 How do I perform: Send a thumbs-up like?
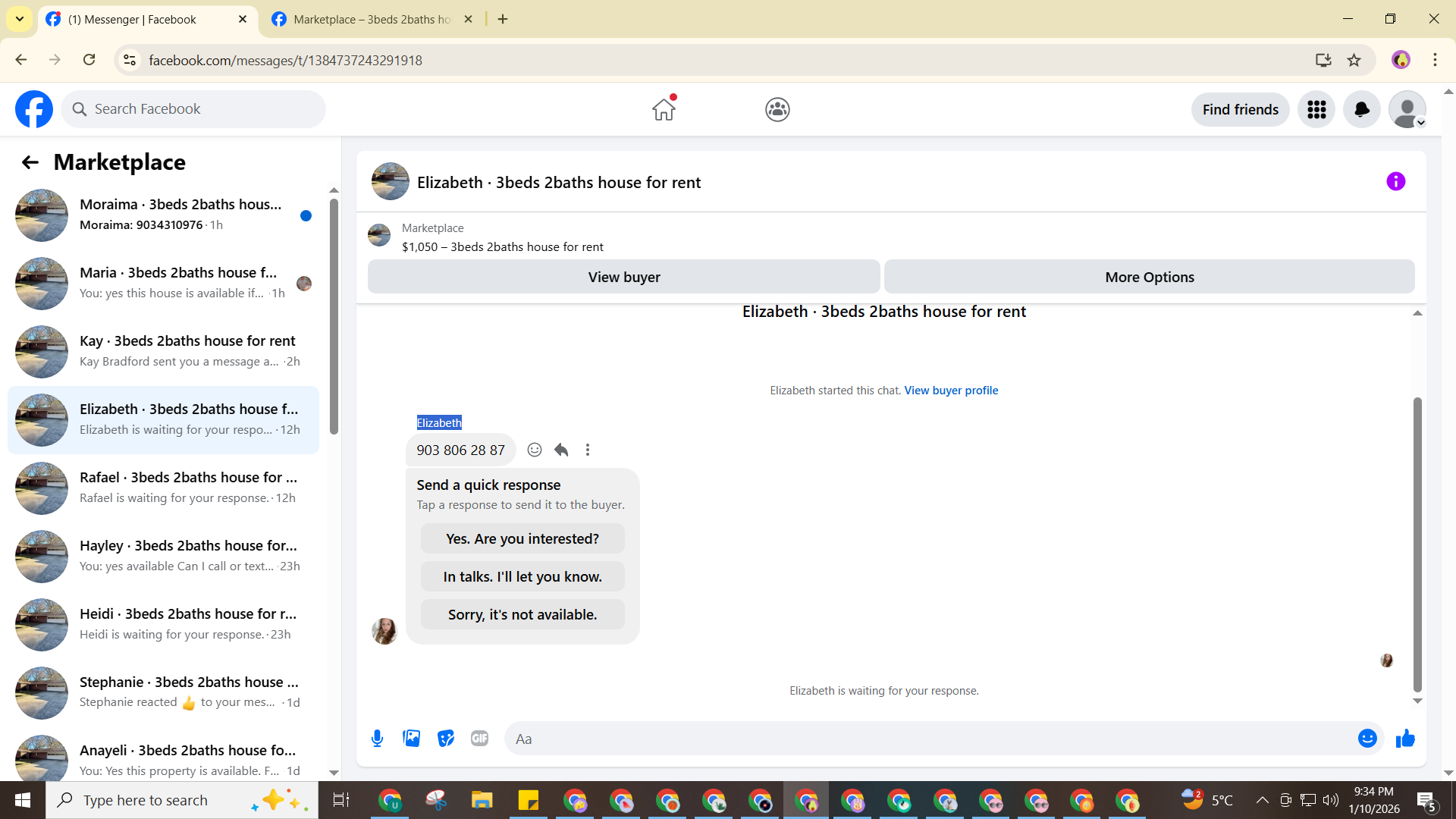pyautogui.click(x=1405, y=739)
